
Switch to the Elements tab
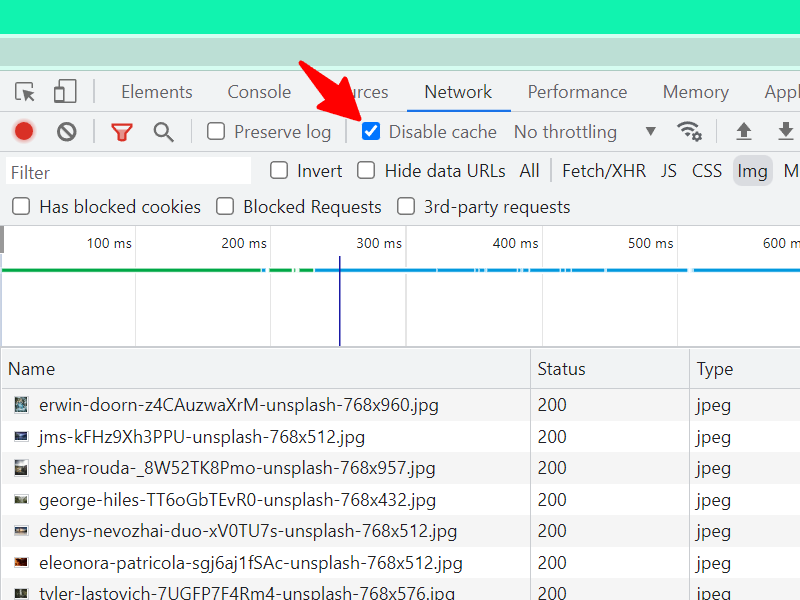(x=157, y=92)
